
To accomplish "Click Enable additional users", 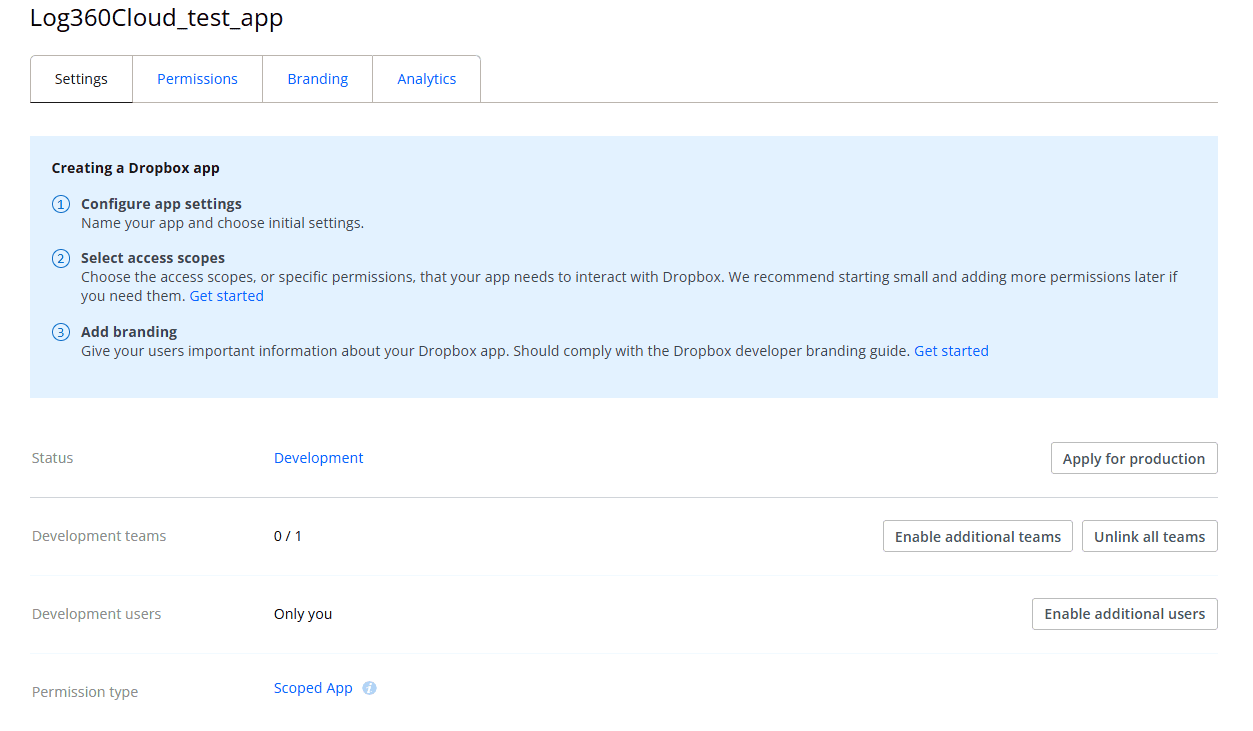I will (x=1124, y=614).
